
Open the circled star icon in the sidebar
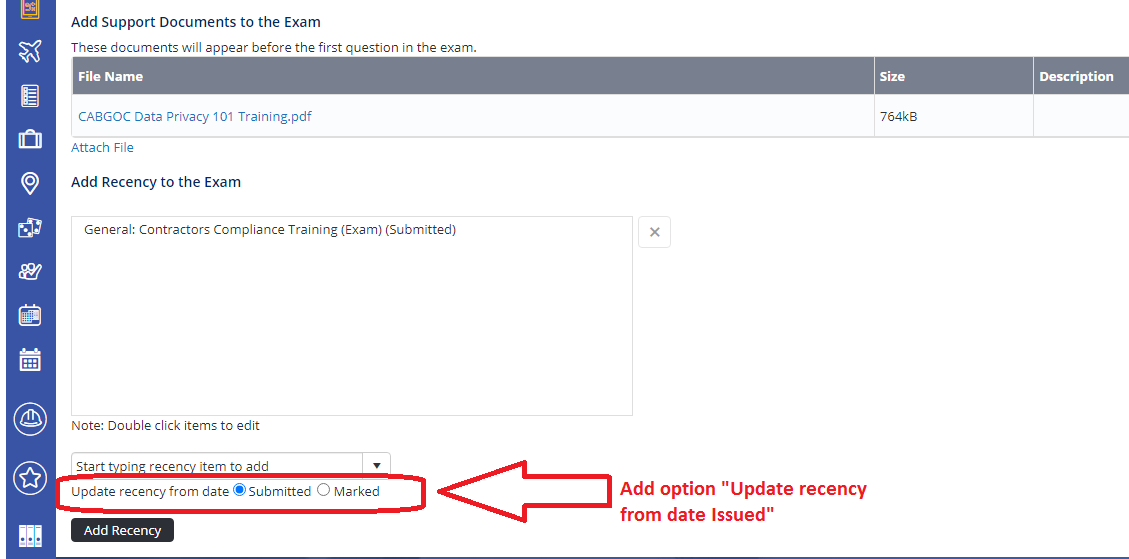pos(30,478)
